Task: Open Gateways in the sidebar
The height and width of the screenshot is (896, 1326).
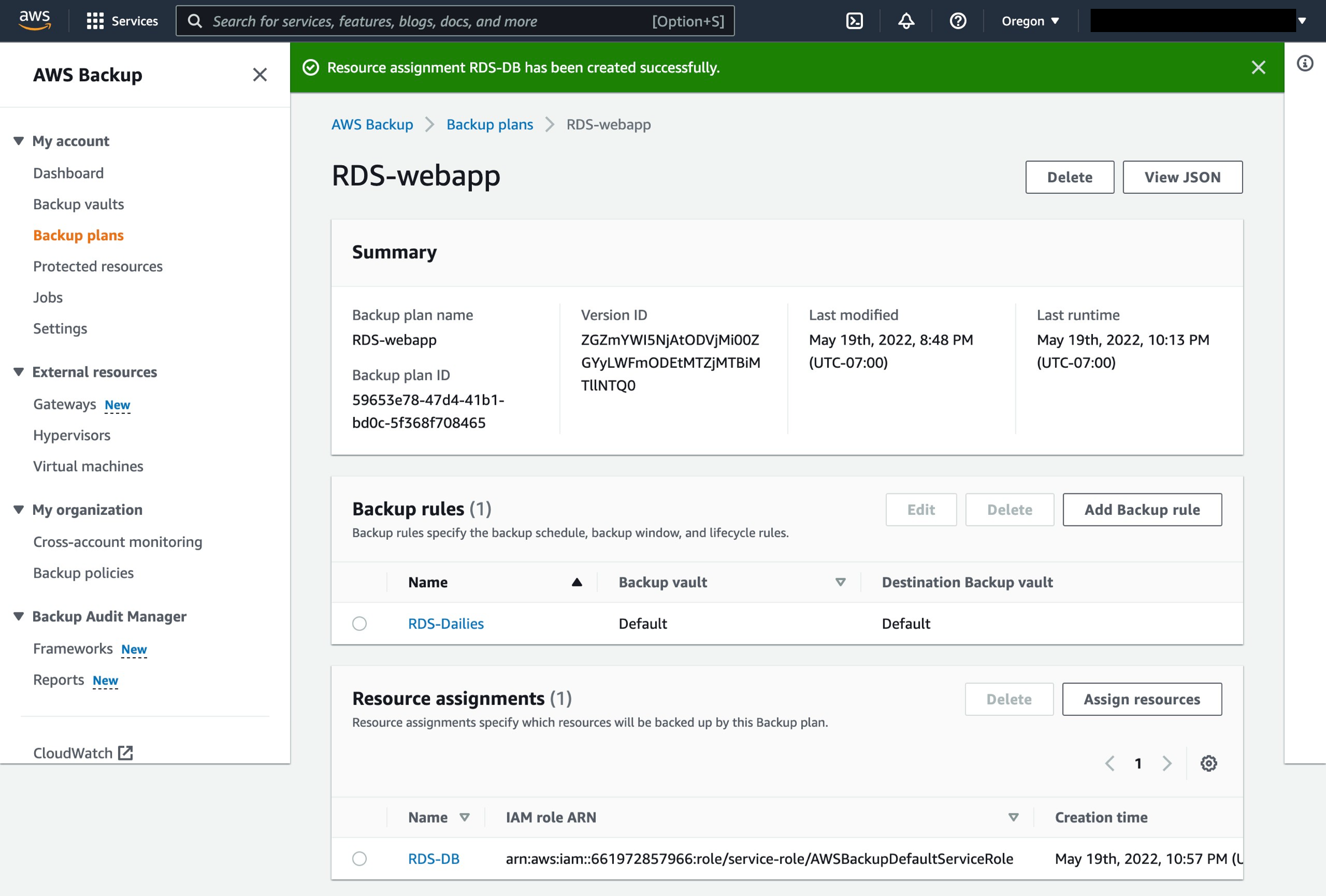Action: (x=65, y=404)
